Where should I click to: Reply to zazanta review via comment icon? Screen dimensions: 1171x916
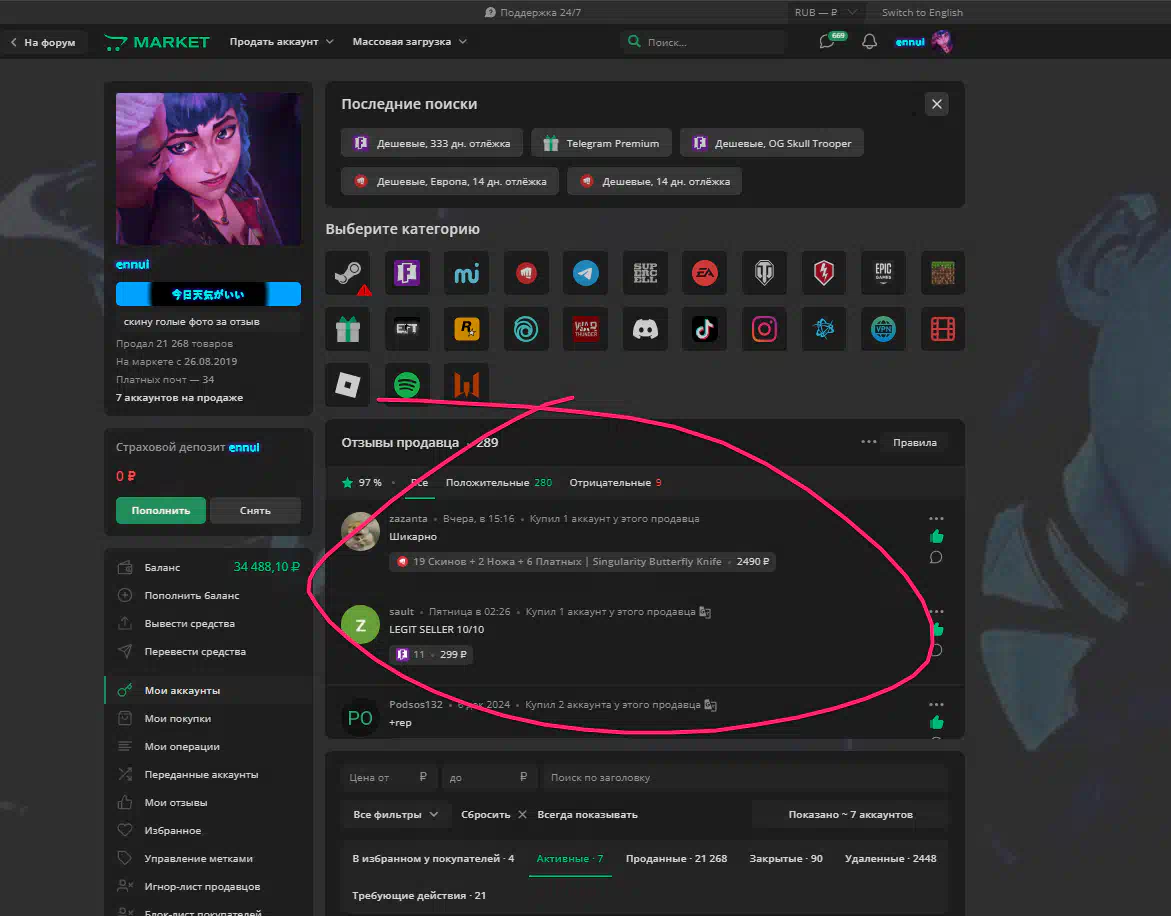point(936,558)
